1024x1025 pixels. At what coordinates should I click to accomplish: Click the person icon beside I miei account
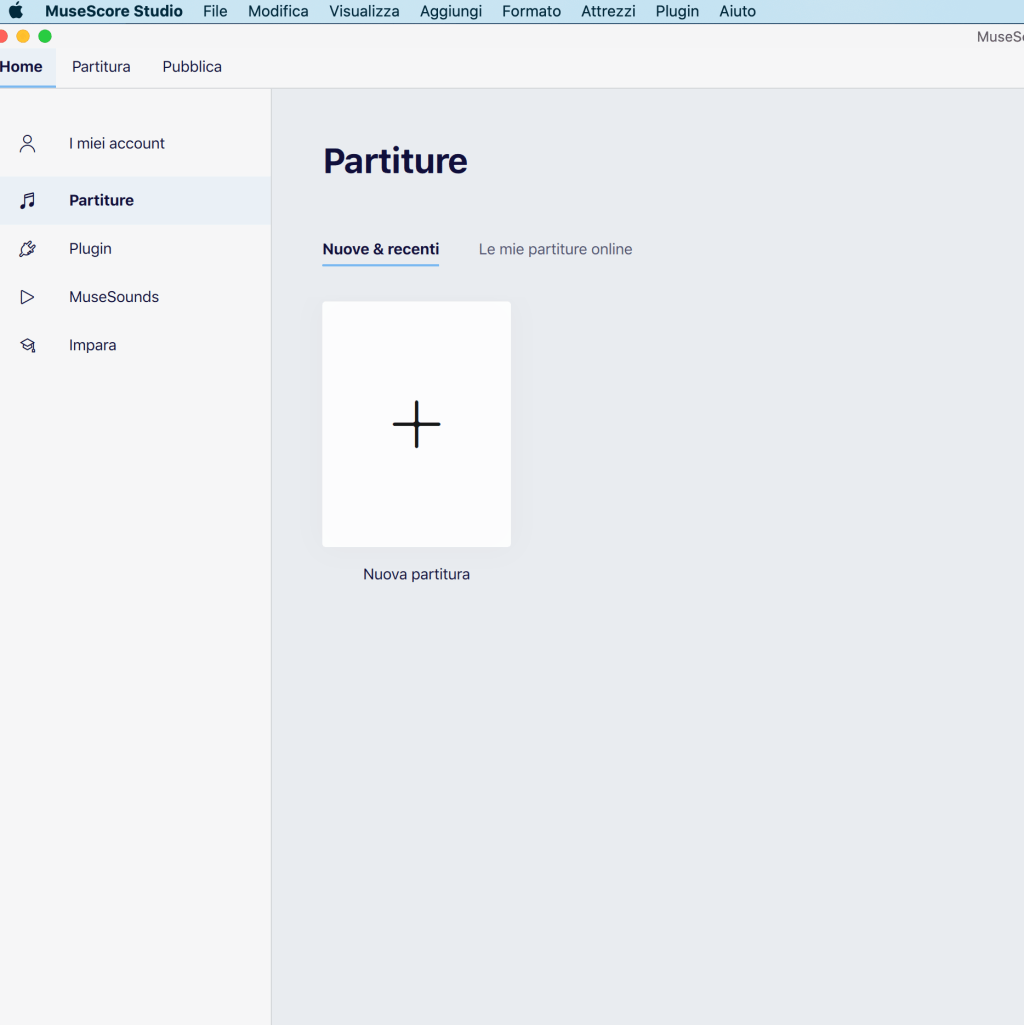coord(28,144)
